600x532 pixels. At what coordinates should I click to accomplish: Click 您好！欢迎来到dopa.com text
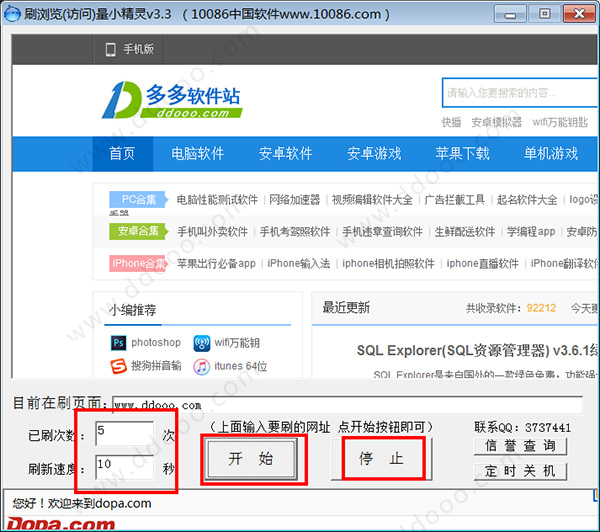(82, 503)
